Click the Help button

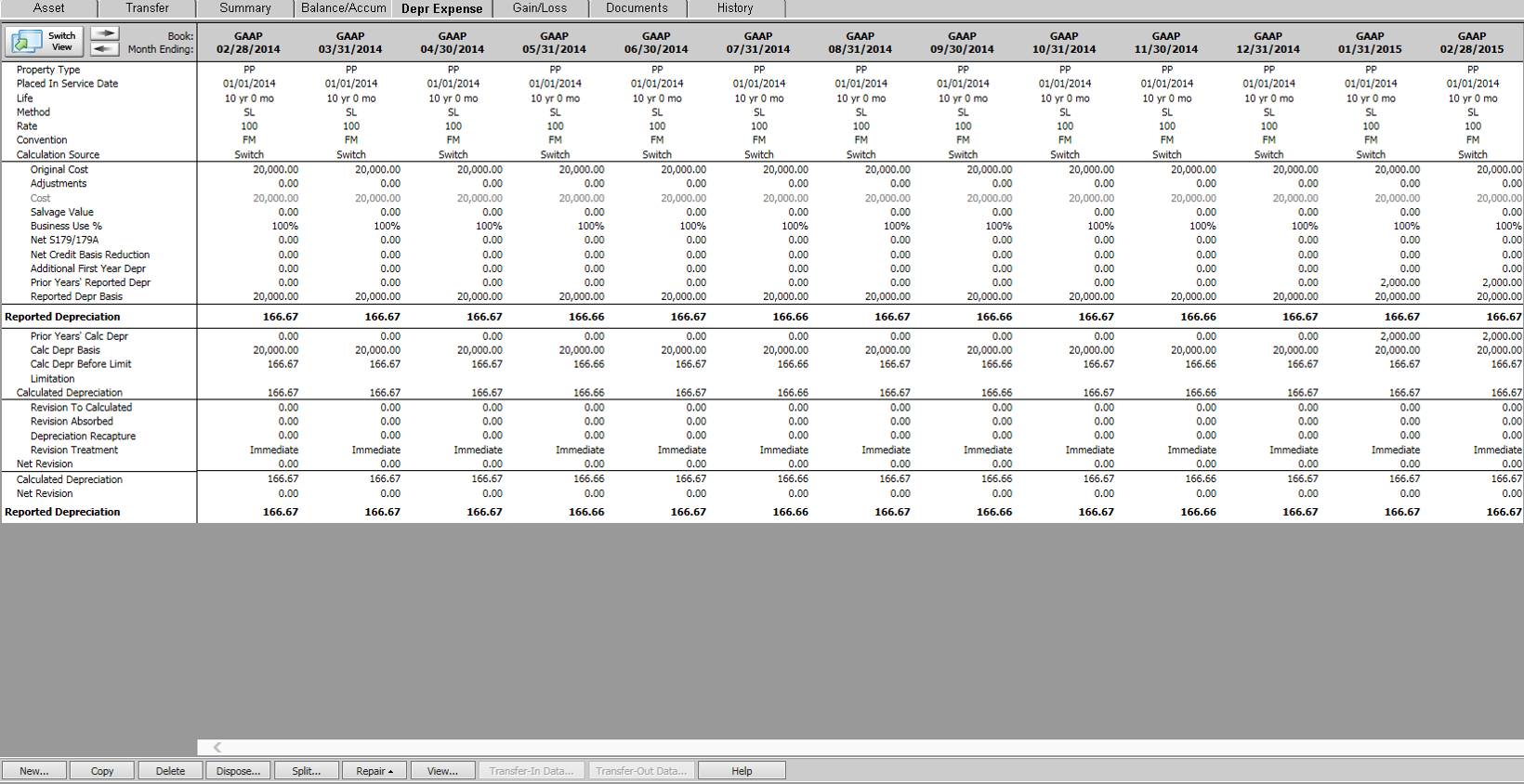742,771
